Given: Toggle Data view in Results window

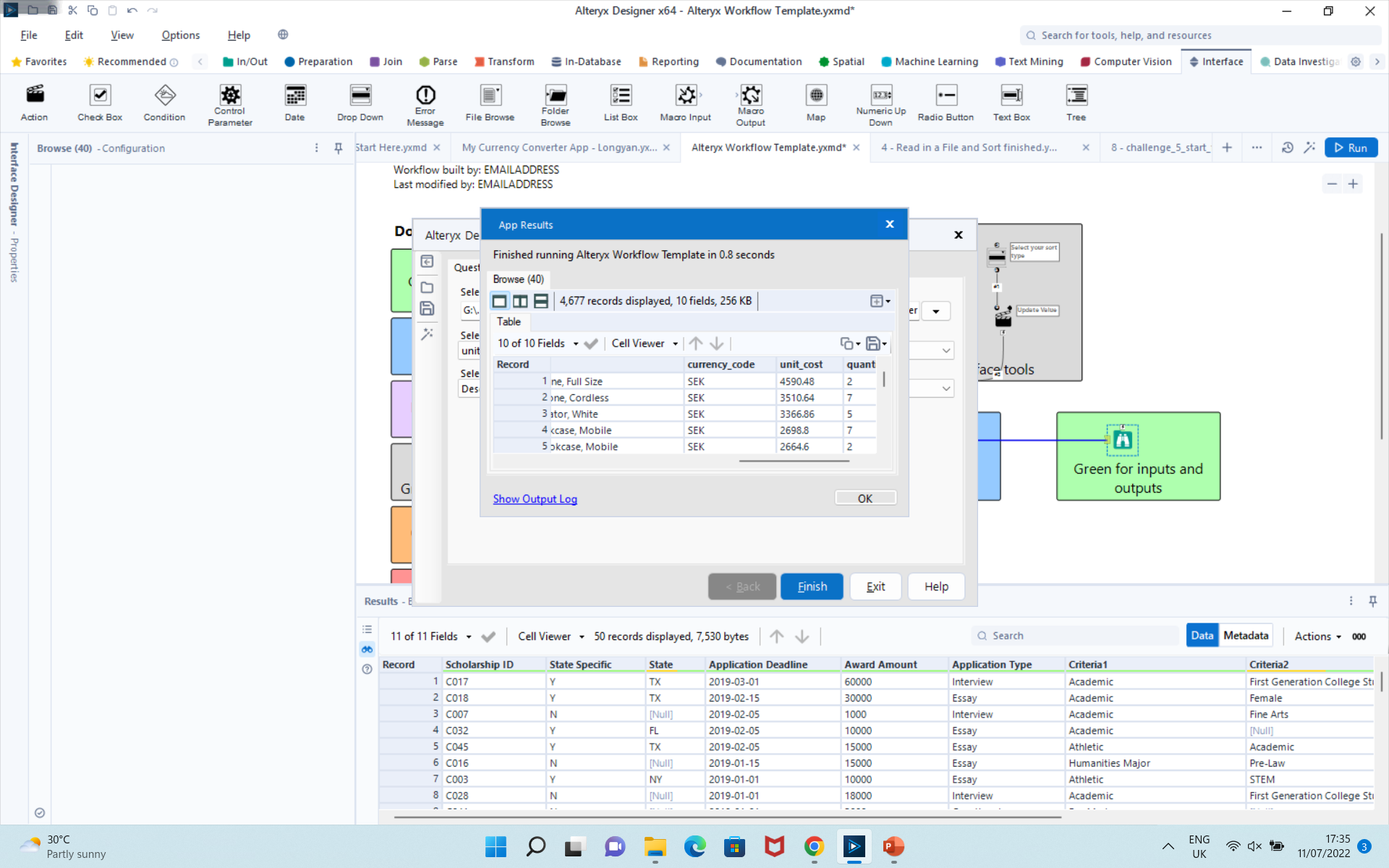Looking at the screenshot, I should [x=1202, y=635].
